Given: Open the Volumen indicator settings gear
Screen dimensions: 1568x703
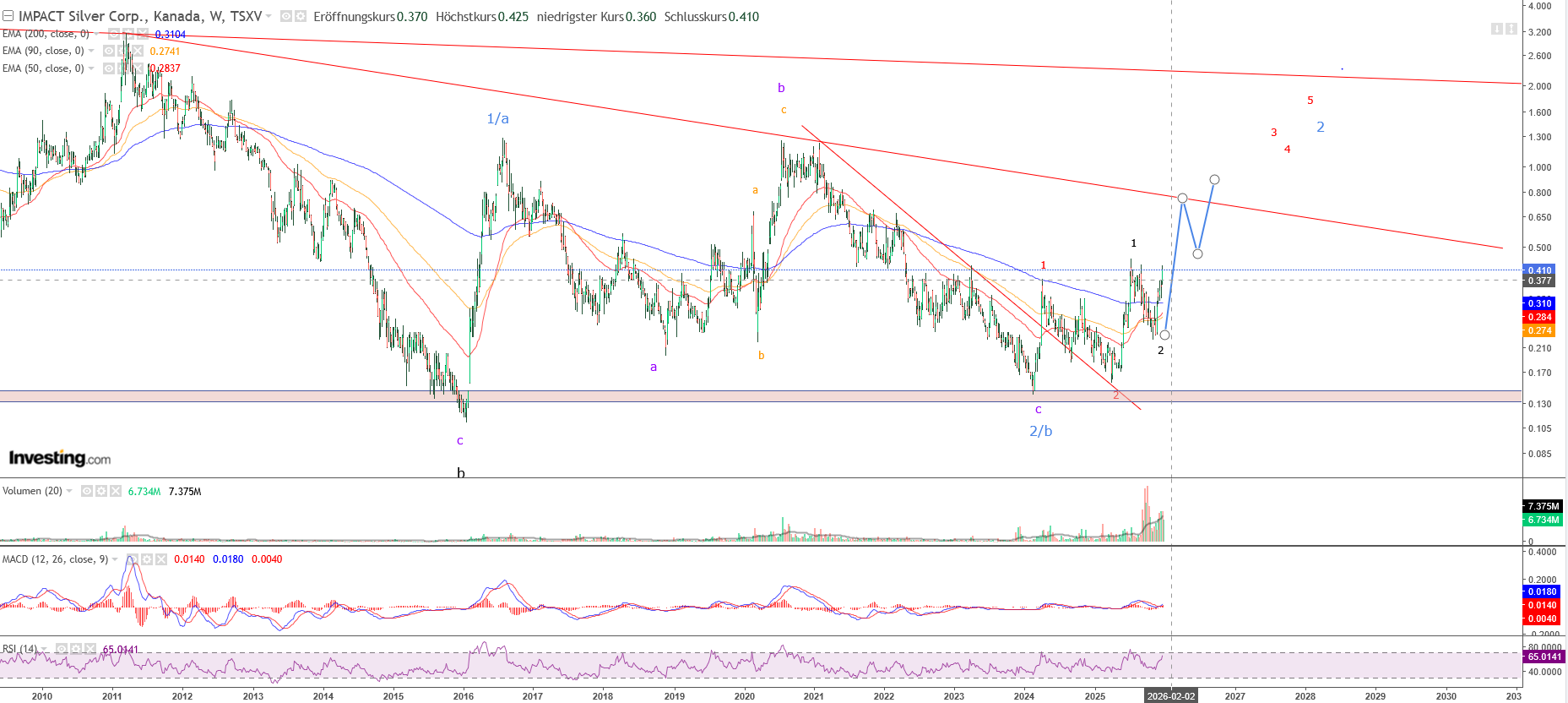Looking at the screenshot, I should click(101, 491).
